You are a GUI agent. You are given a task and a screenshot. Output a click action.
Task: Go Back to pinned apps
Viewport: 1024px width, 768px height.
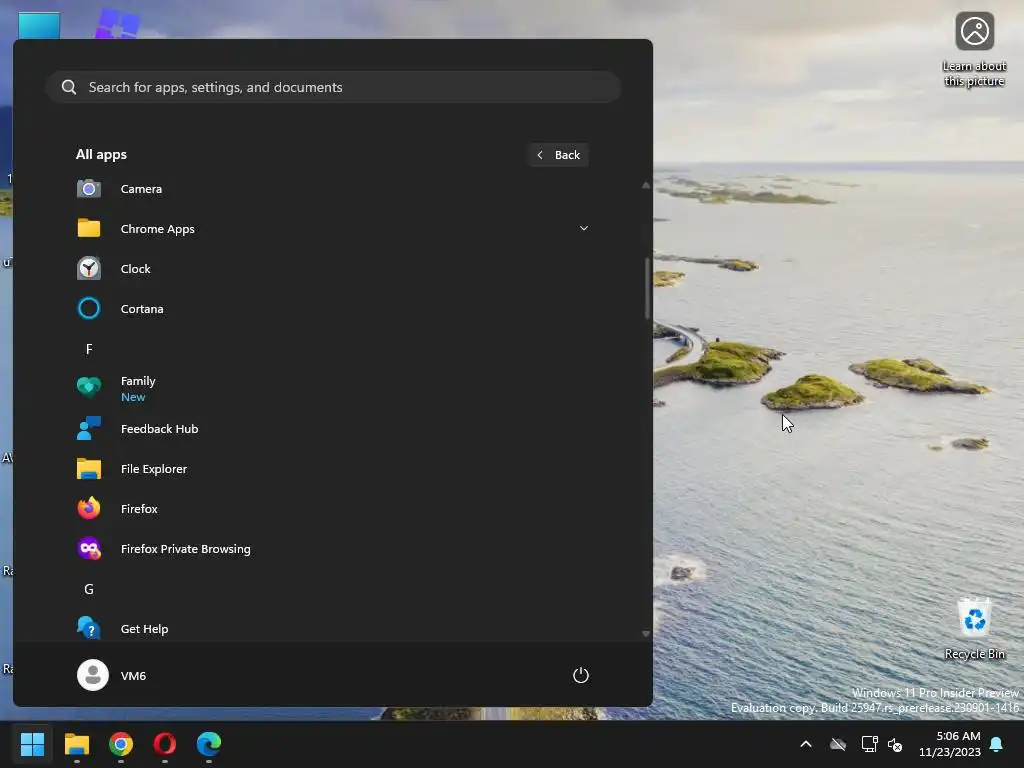559,155
